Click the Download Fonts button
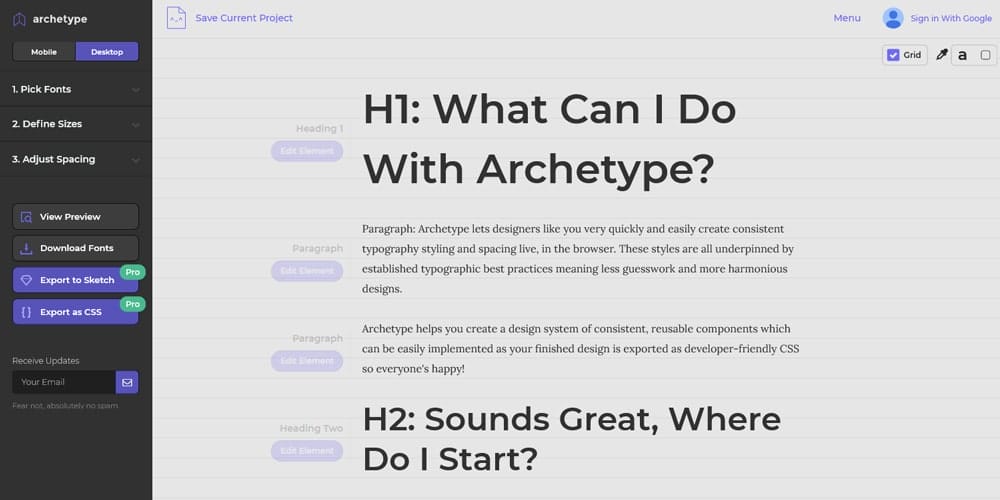 tap(75, 248)
